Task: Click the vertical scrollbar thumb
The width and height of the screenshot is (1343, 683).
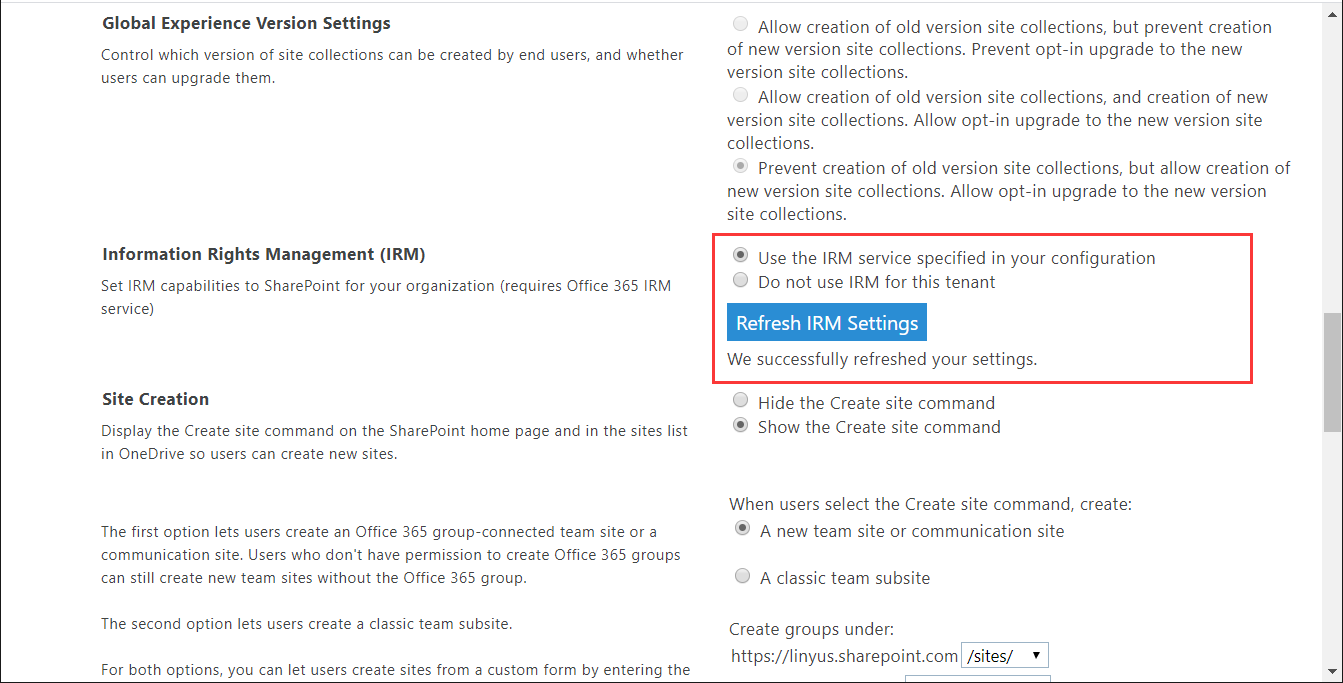Action: coord(1333,370)
